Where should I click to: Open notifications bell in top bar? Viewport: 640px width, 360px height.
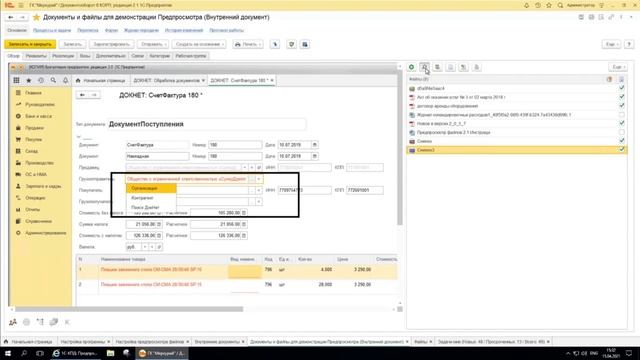point(527,5)
